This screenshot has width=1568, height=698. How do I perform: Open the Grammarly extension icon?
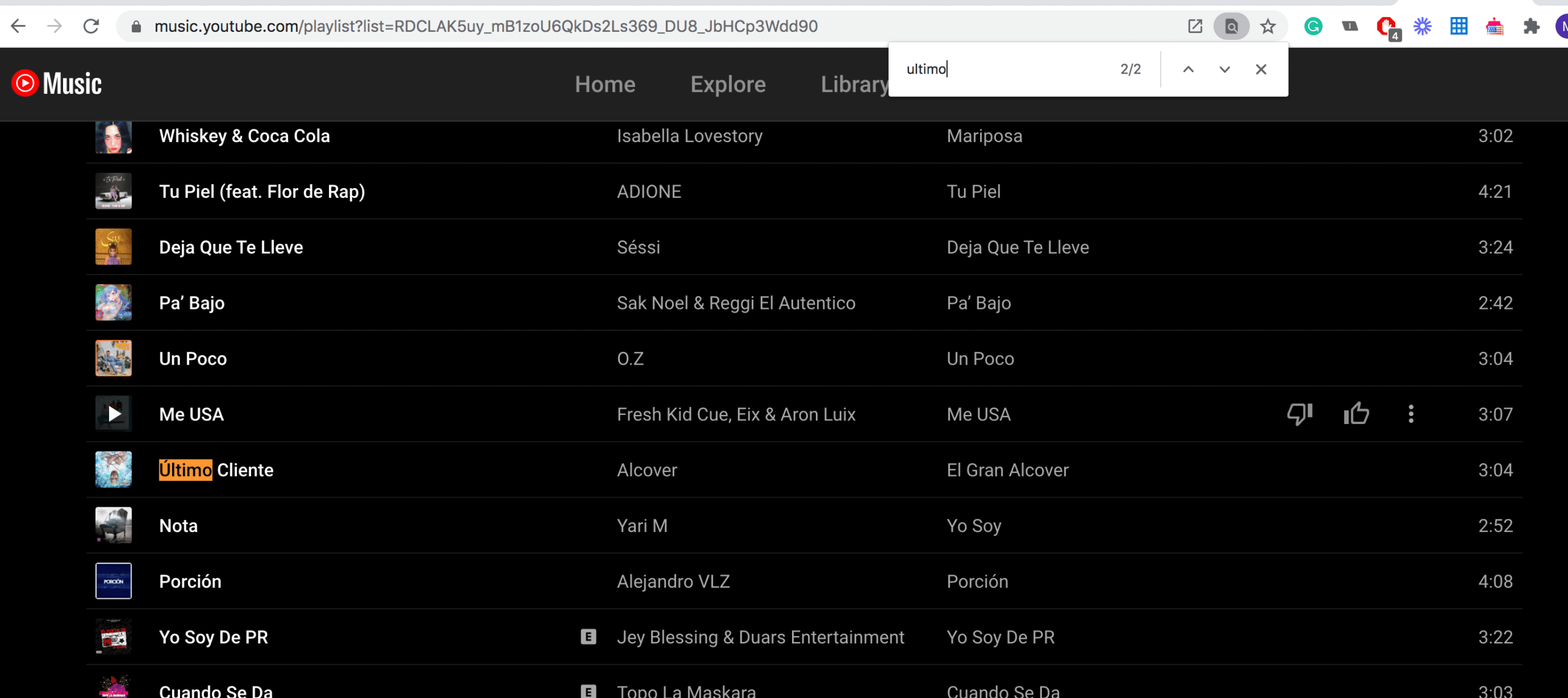(x=1313, y=26)
